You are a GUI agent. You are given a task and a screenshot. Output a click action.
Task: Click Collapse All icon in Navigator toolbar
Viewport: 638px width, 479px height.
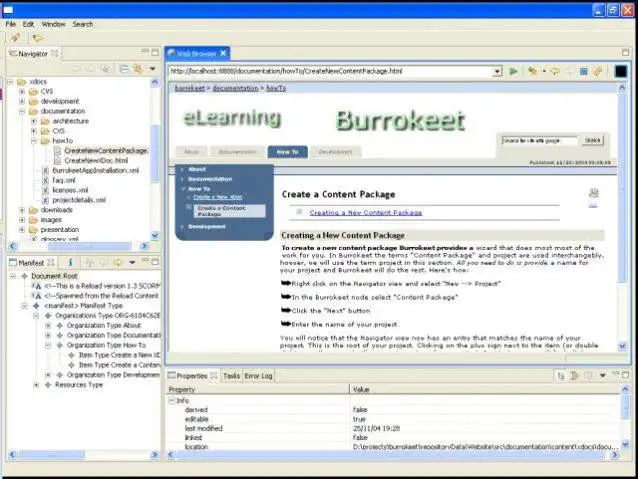click(124, 69)
